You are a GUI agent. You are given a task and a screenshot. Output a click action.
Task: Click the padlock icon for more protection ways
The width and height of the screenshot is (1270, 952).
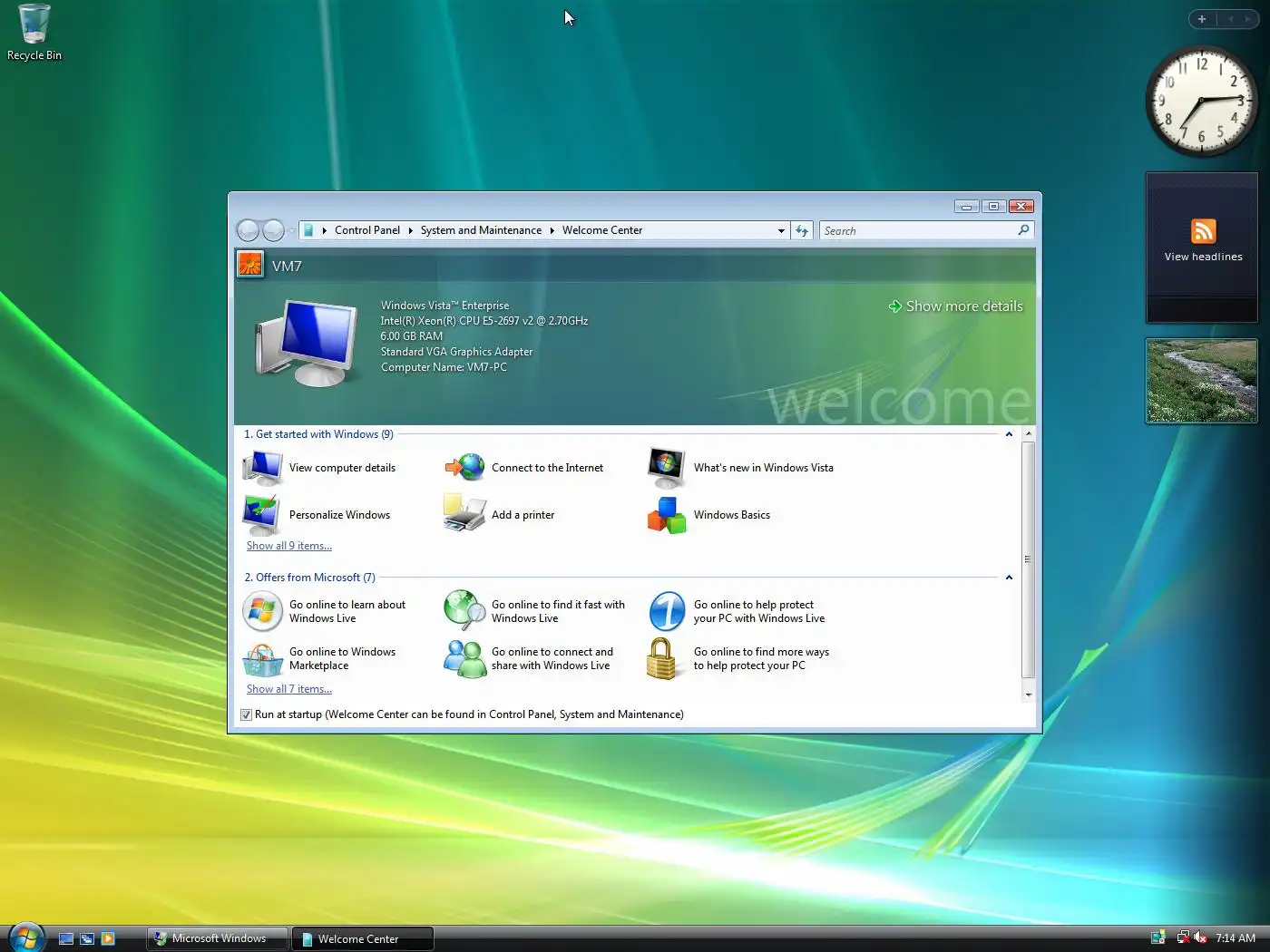coord(662,658)
